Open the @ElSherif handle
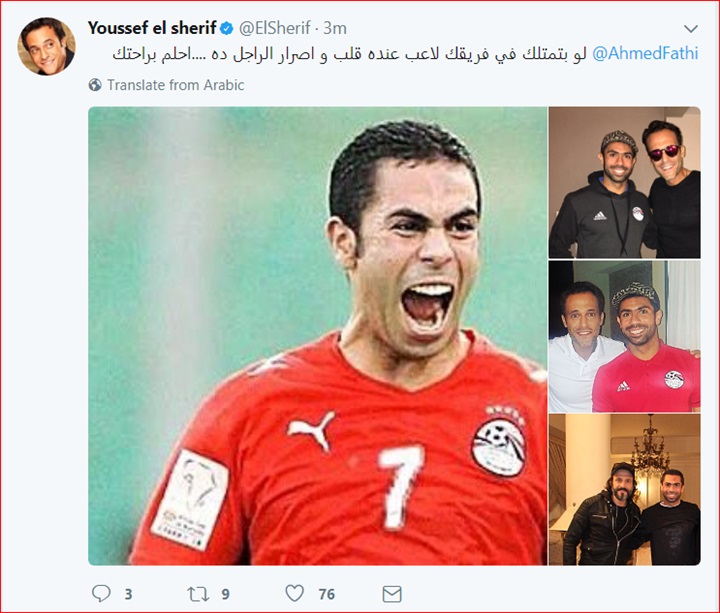720x613 pixels. tap(275, 28)
